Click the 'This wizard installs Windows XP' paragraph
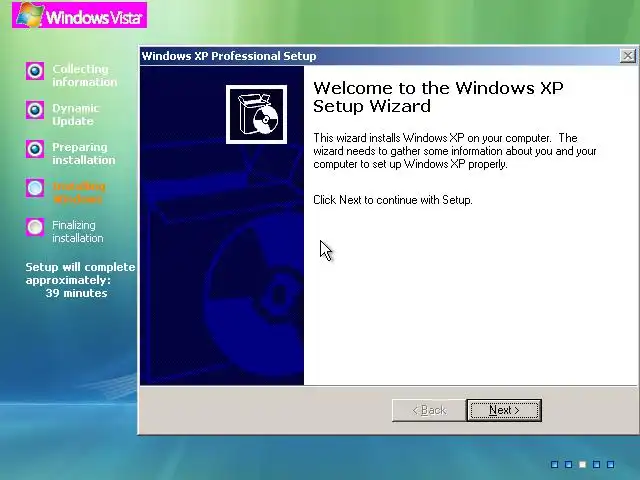The width and height of the screenshot is (640, 480). 455,151
